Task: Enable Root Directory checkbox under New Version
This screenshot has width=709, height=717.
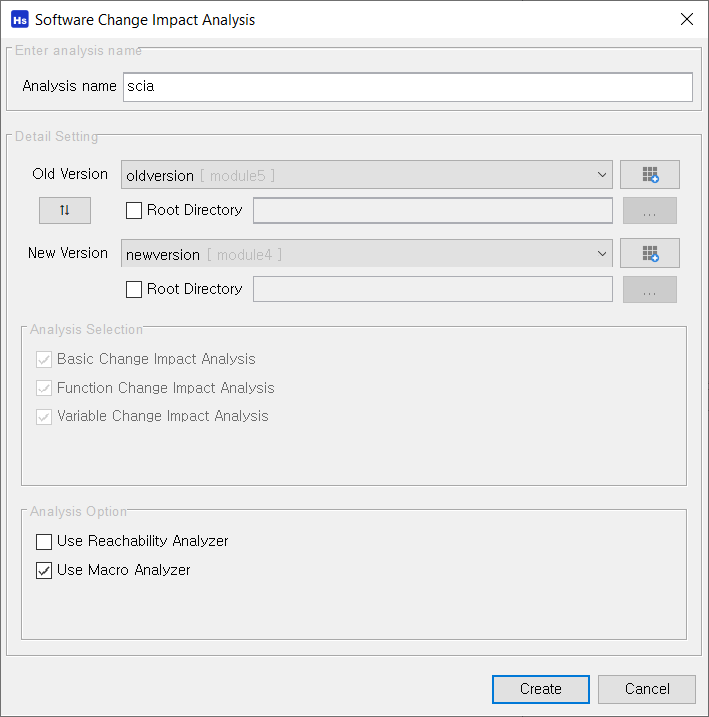Action: coord(133,289)
